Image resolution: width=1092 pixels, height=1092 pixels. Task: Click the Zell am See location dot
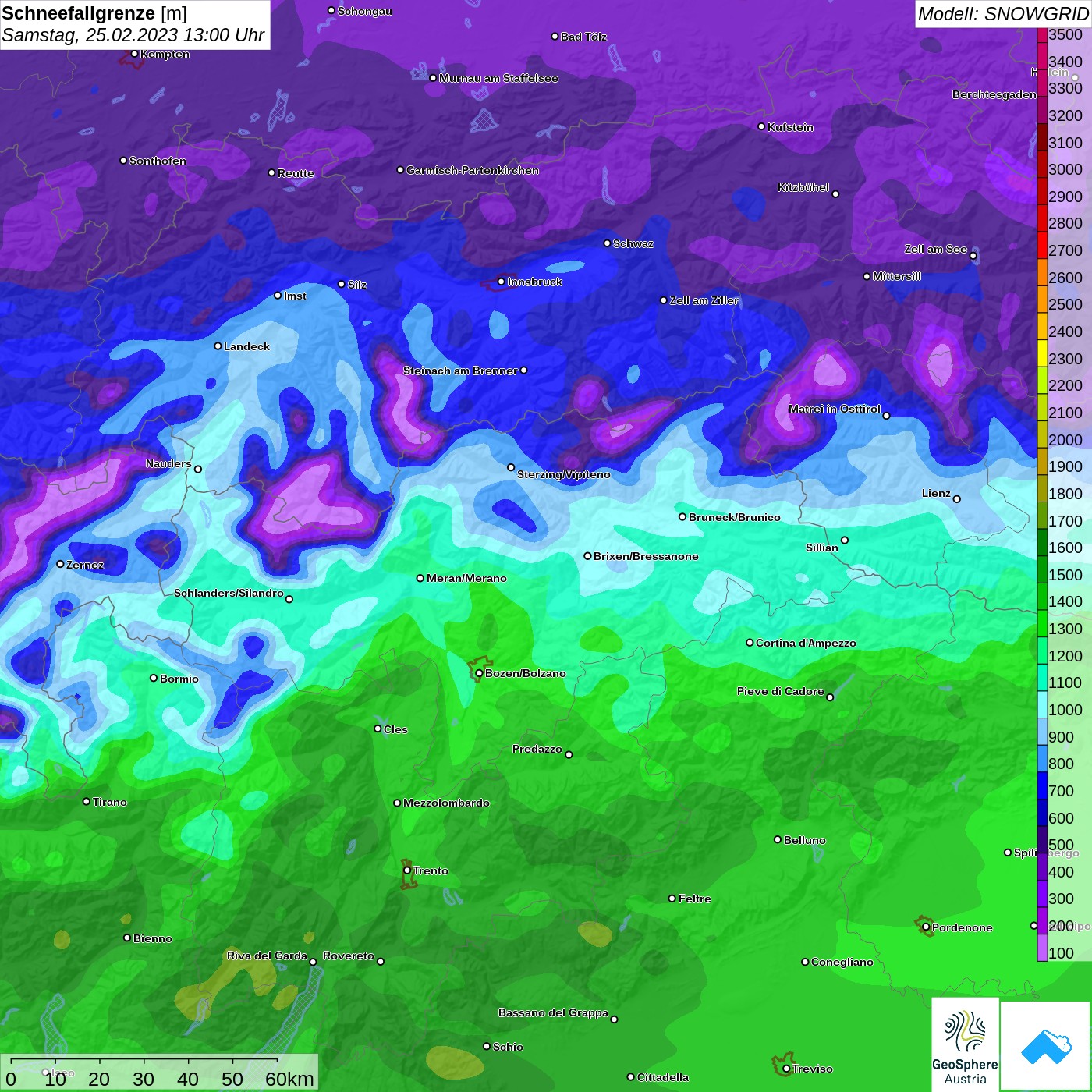coord(973,256)
